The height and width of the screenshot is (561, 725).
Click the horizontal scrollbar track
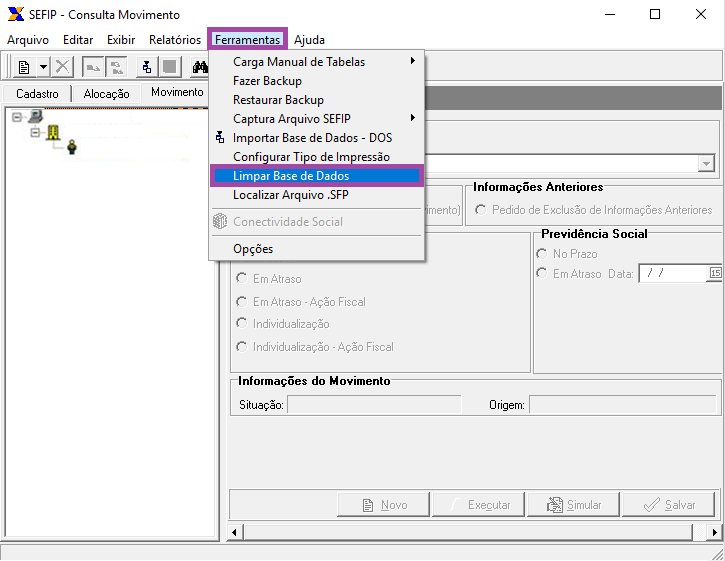click(474, 532)
